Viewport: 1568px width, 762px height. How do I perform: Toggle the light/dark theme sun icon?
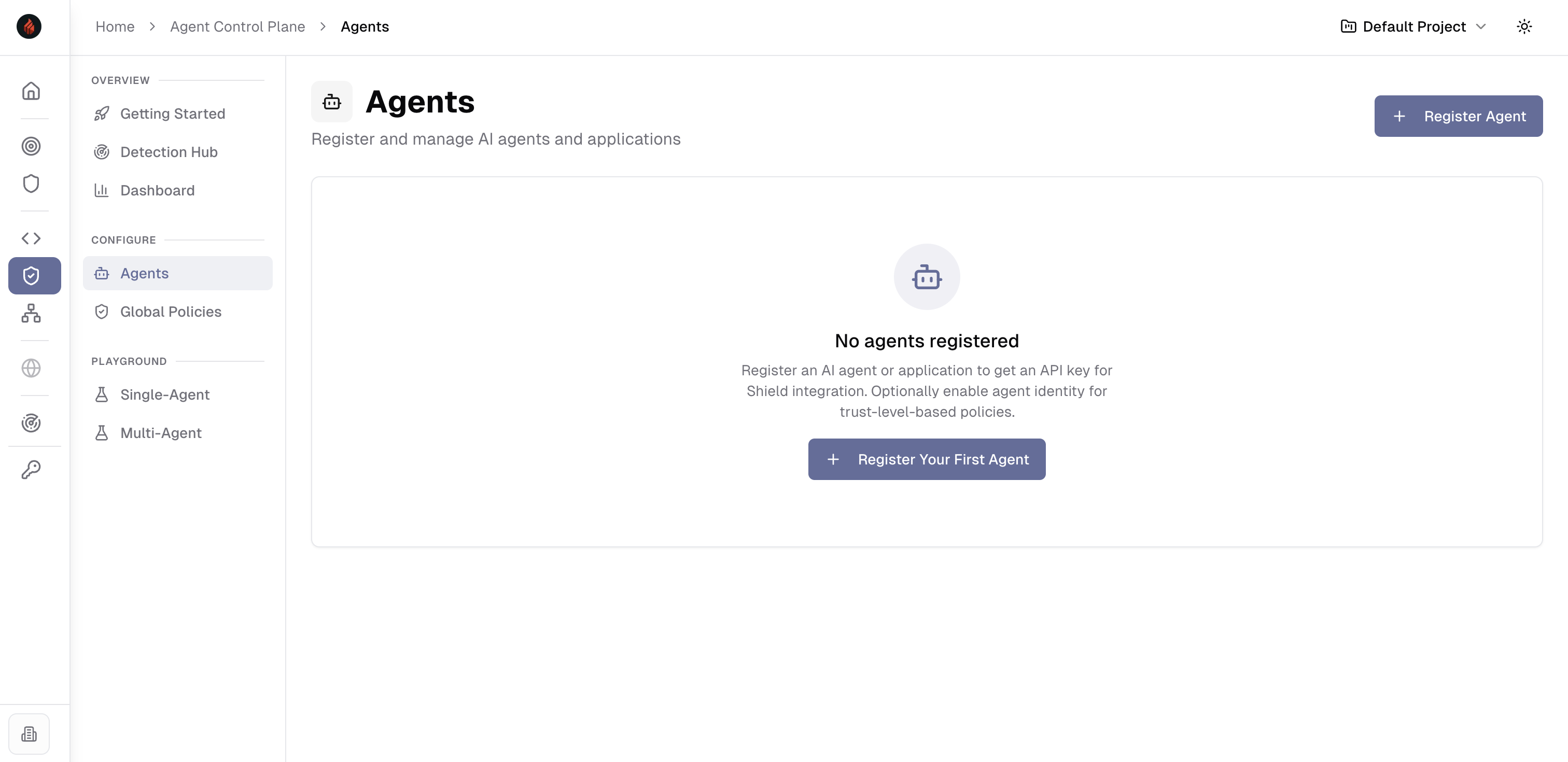[1523, 27]
